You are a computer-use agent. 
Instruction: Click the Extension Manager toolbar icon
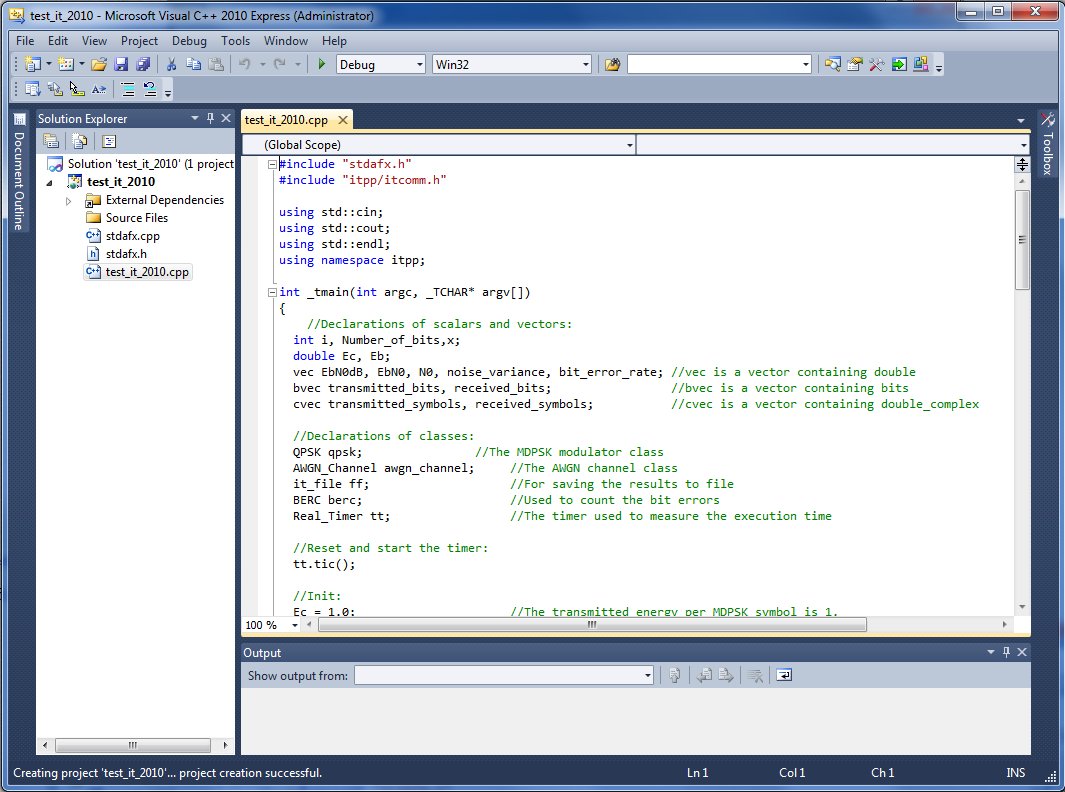[920, 65]
